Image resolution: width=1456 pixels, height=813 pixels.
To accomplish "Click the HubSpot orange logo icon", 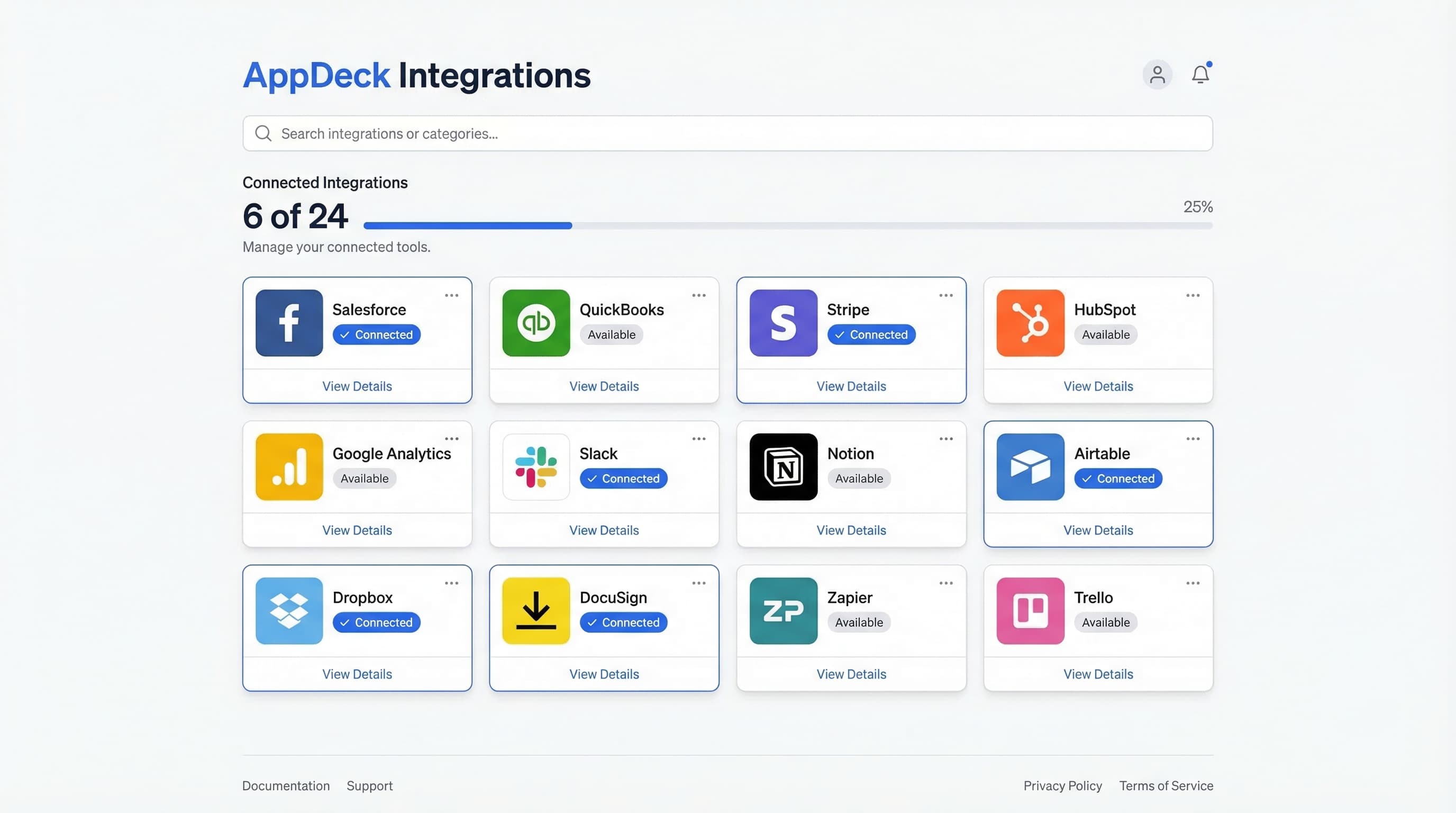I will tap(1030, 323).
